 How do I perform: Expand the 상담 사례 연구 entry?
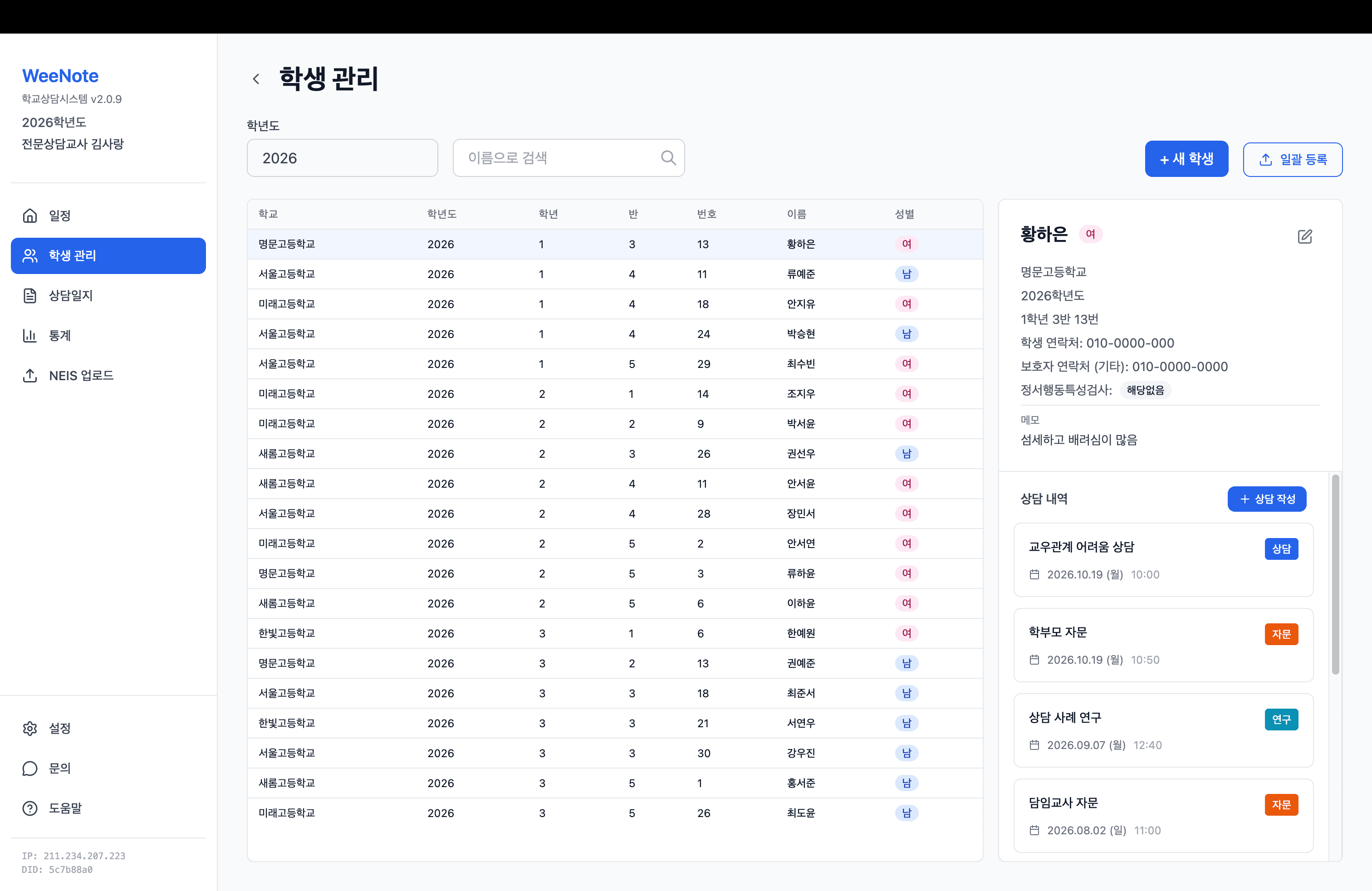point(1163,731)
